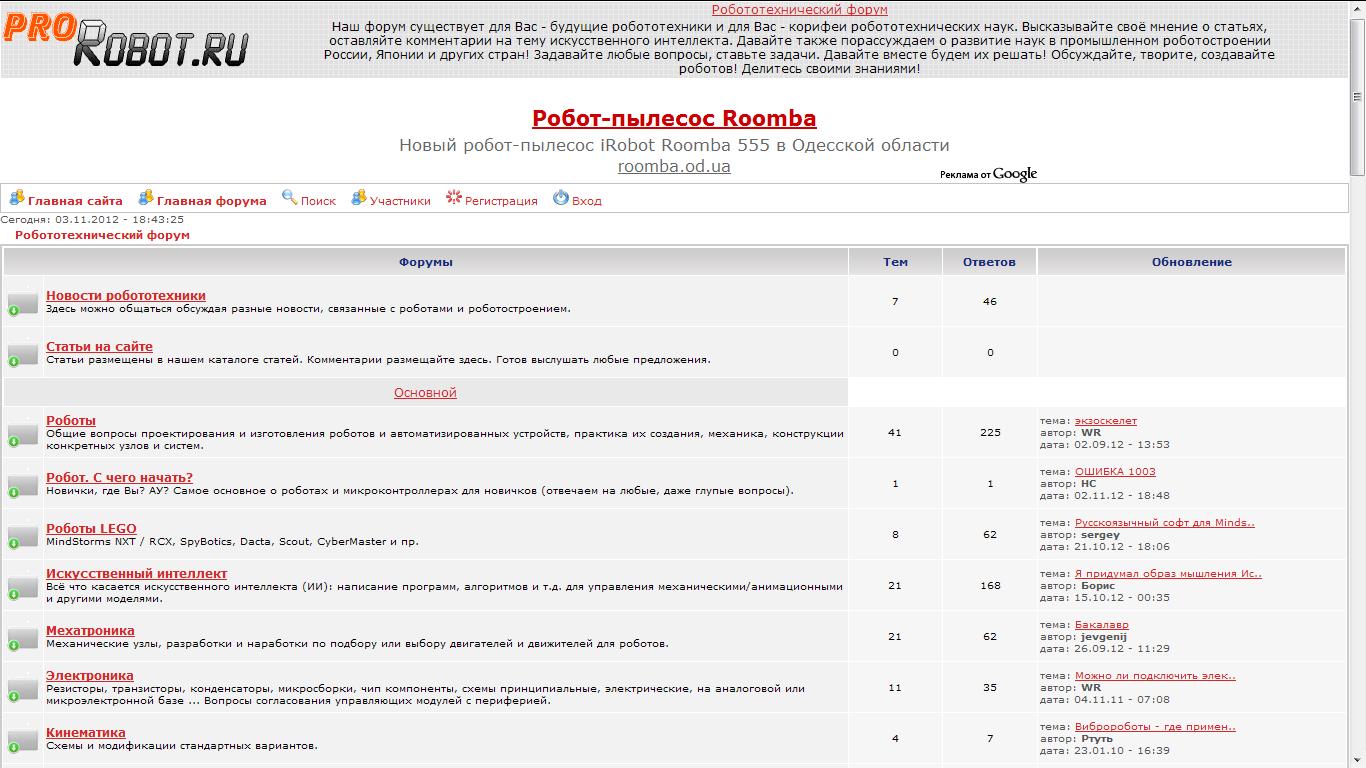Click the Обновление column header
Image resolution: width=1366 pixels, height=768 pixels.
(1192, 262)
